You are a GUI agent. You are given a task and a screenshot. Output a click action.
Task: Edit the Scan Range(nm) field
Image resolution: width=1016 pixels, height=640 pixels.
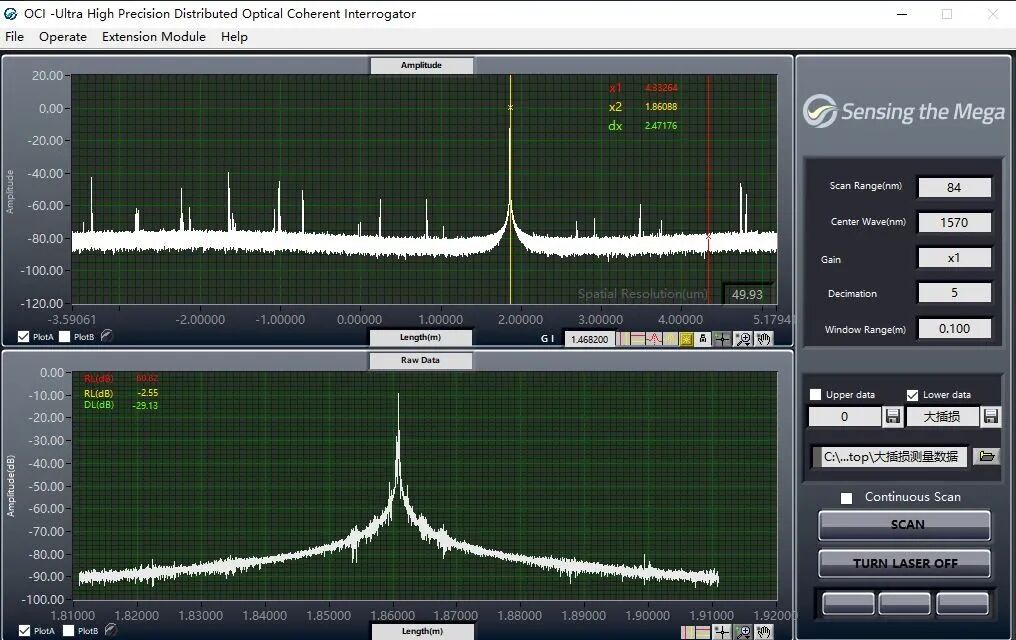(954, 187)
